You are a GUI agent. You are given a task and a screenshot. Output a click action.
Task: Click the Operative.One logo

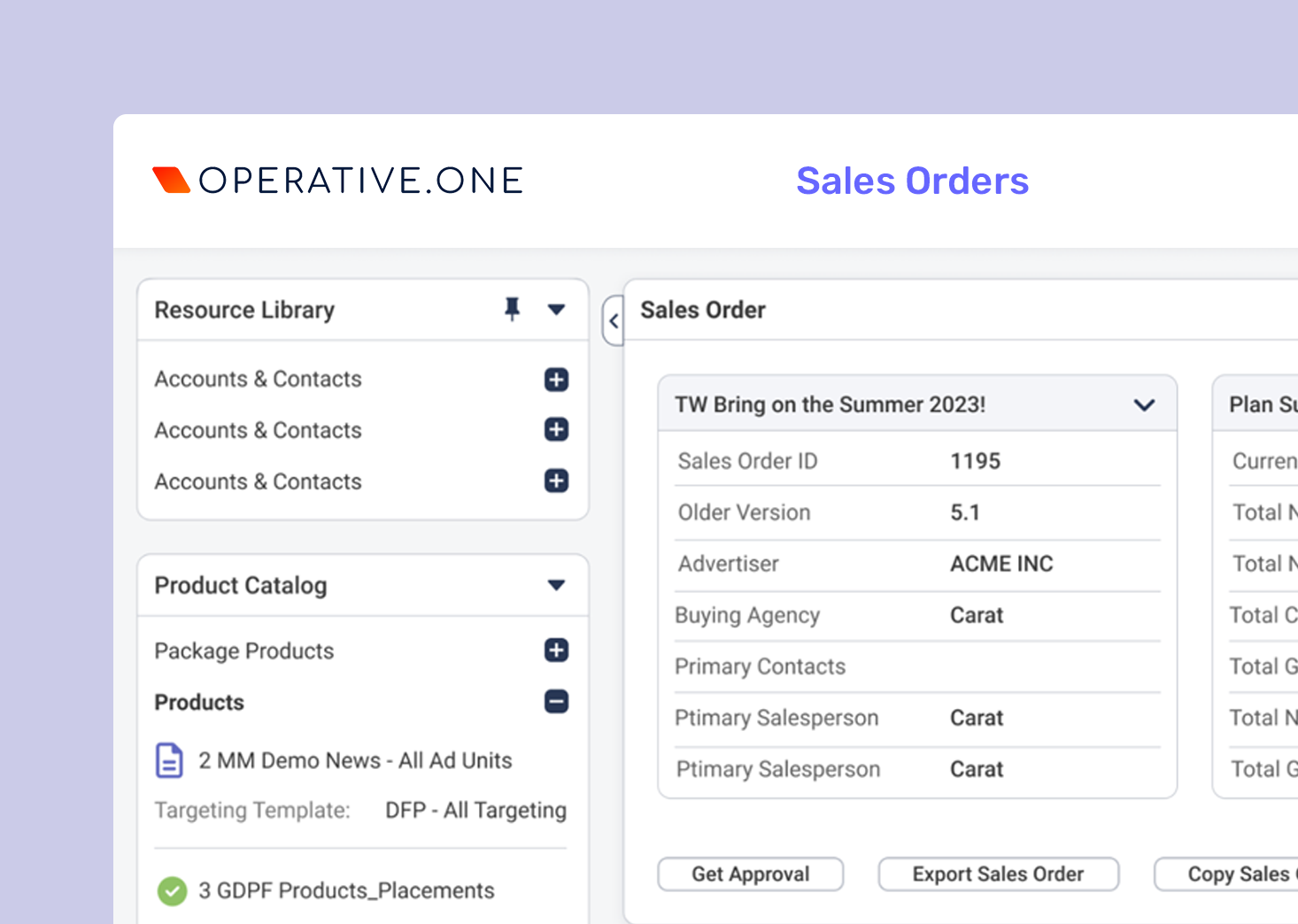338,181
